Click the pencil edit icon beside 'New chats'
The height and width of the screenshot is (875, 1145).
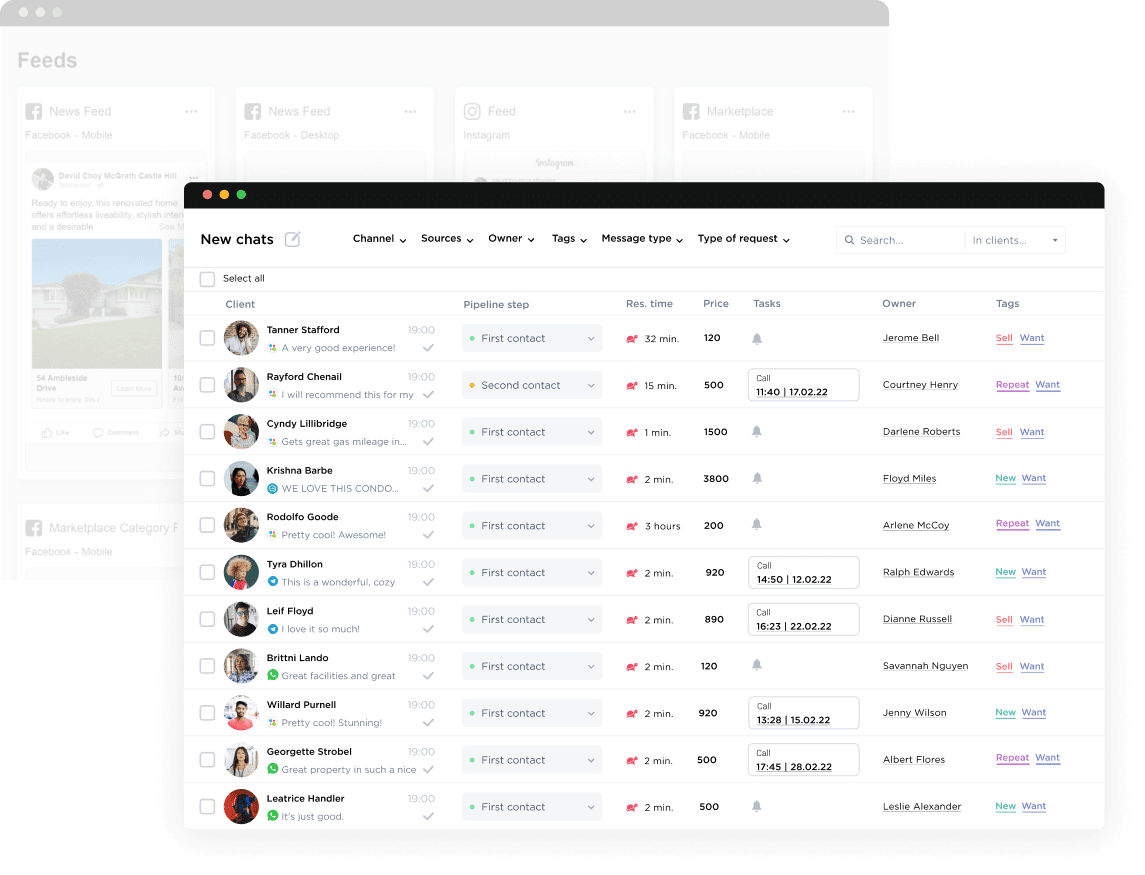click(292, 238)
